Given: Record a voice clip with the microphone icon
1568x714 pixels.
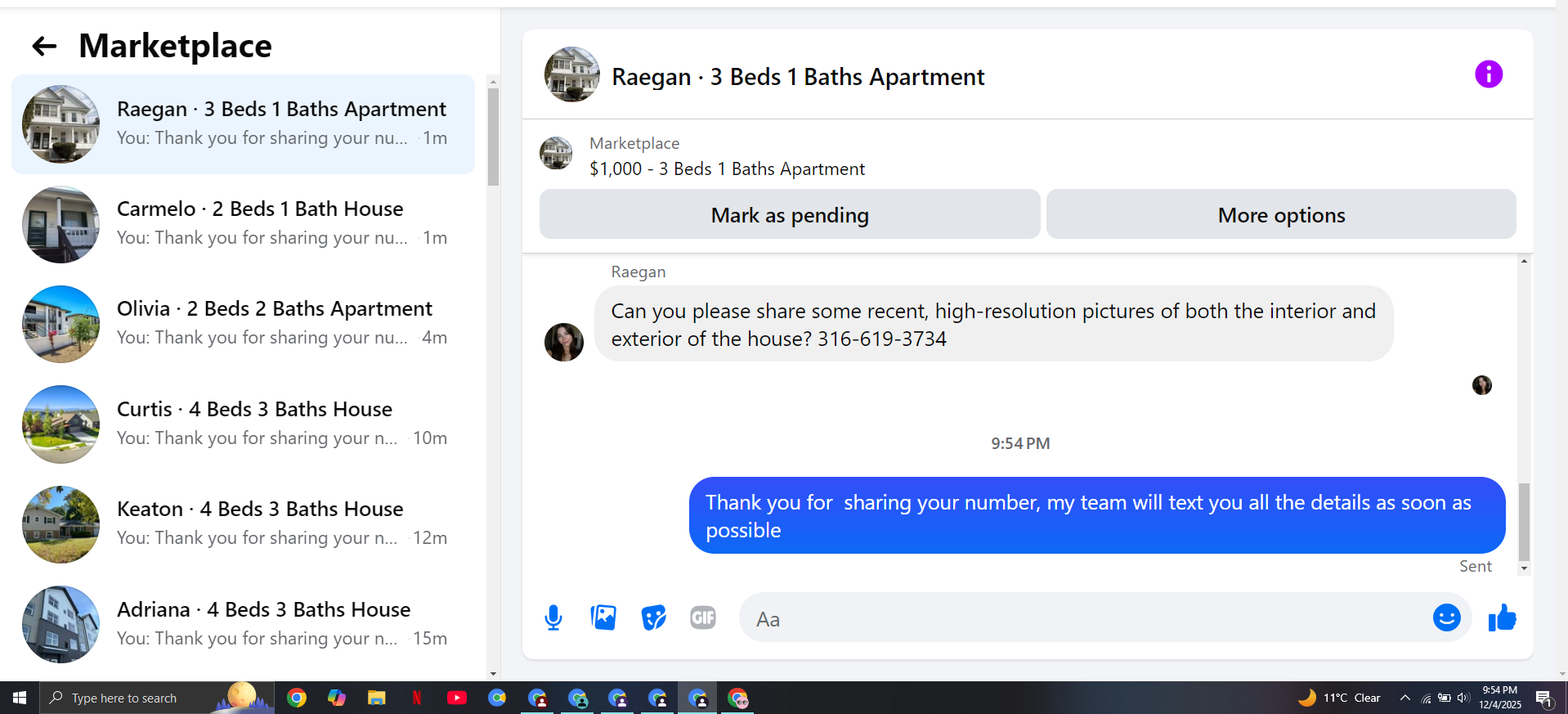Looking at the screenshot, I should click(553, 617).
